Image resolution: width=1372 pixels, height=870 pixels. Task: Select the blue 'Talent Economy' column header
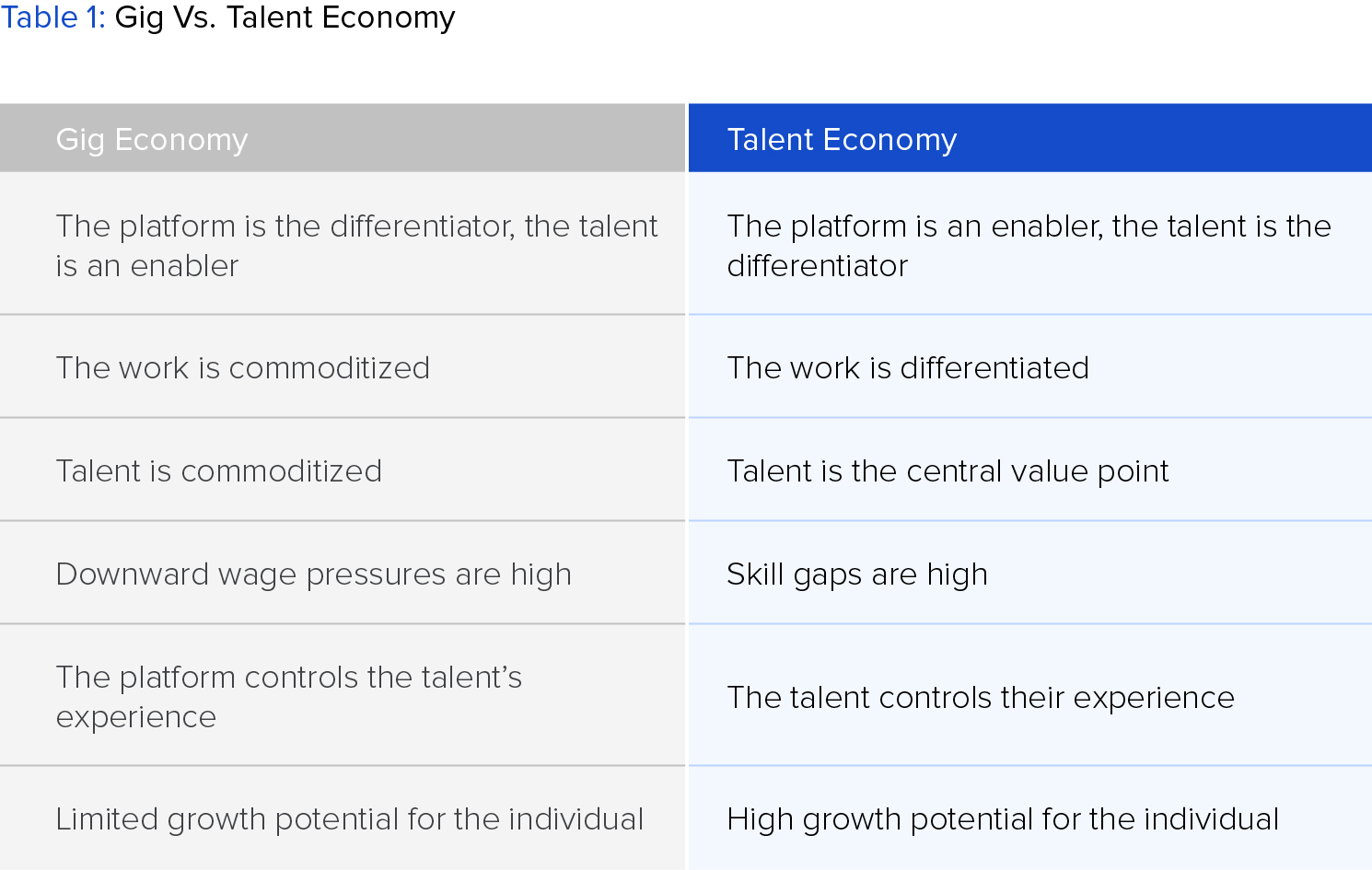[x=842, y=139]
